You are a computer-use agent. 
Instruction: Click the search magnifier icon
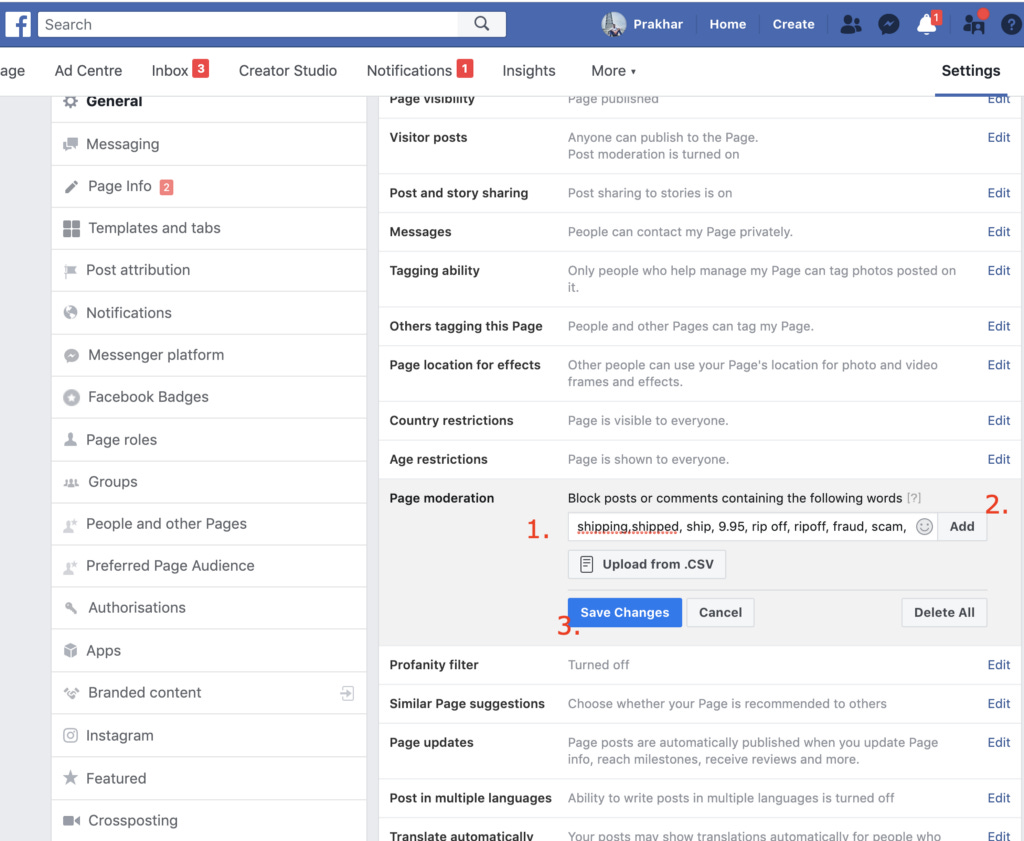click(x=481, y=24)
